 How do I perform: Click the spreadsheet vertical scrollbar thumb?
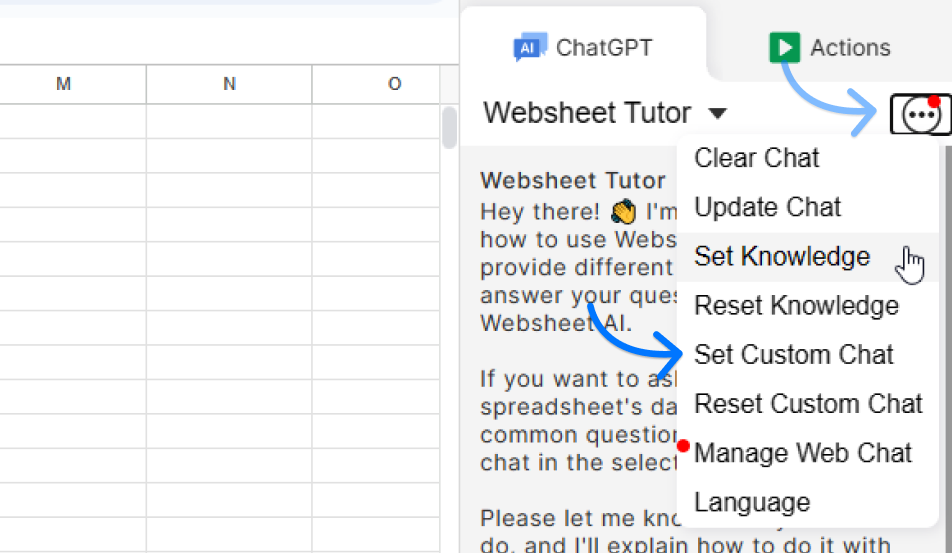click(x=450, y=127)
